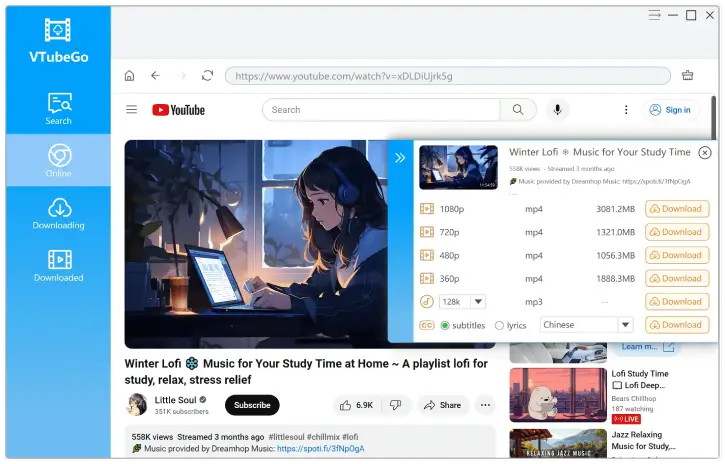
Task: Reload the page with refresh icon
Action: pos(208,76)
